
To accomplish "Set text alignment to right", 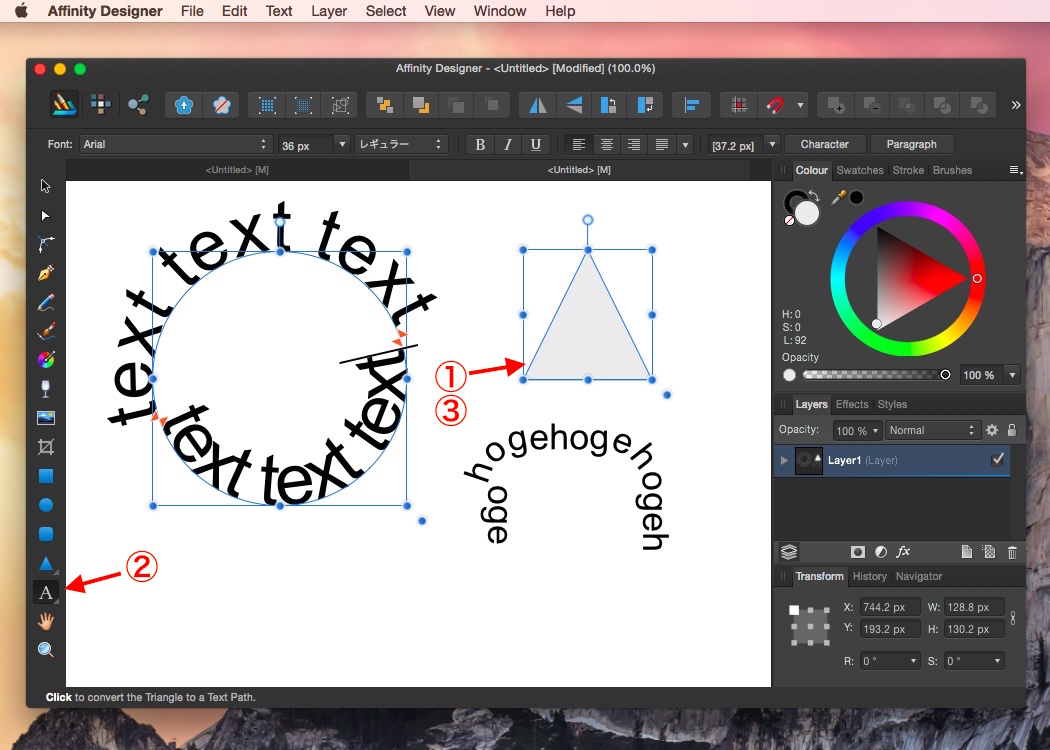I will (x=634, y=145).
